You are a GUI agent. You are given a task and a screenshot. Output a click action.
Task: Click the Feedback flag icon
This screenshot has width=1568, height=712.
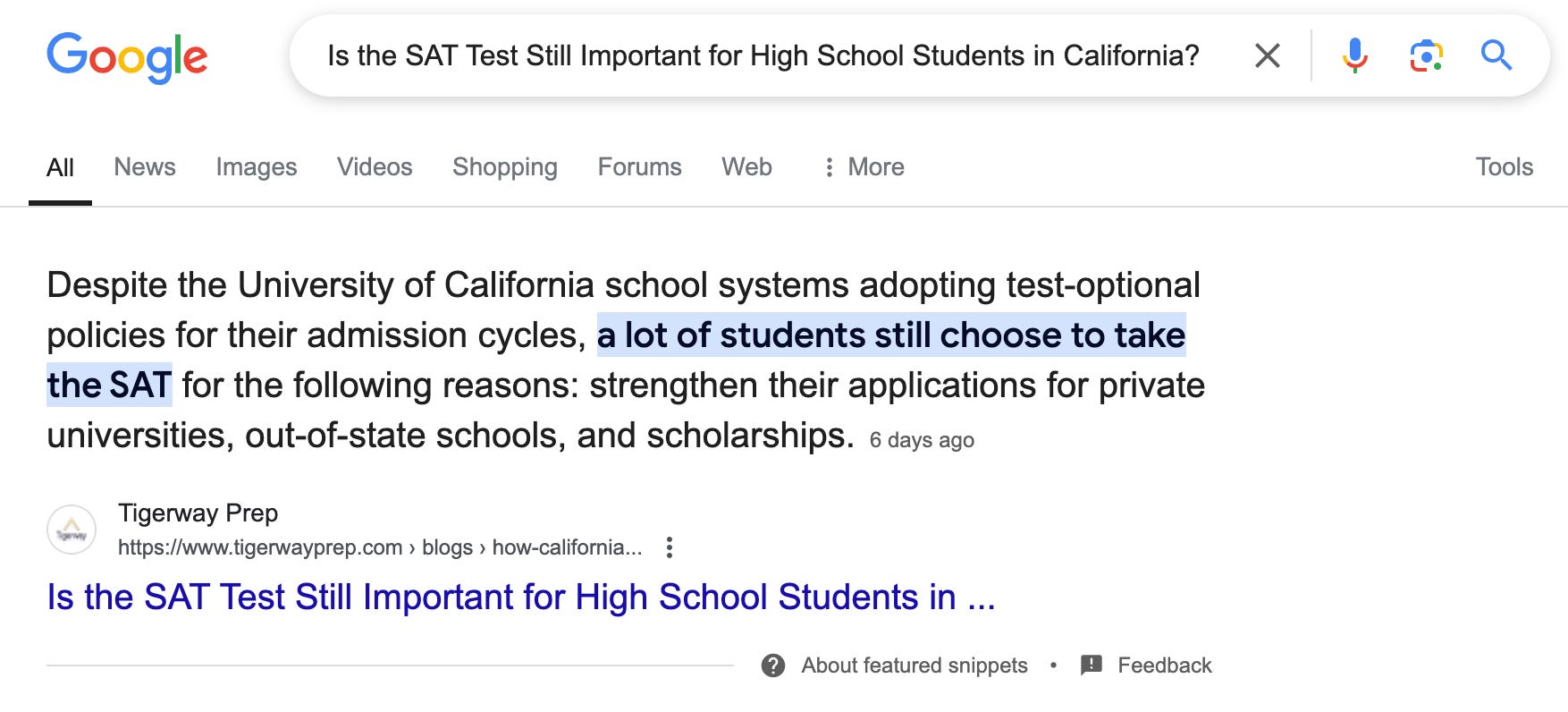pos(1091,665)
